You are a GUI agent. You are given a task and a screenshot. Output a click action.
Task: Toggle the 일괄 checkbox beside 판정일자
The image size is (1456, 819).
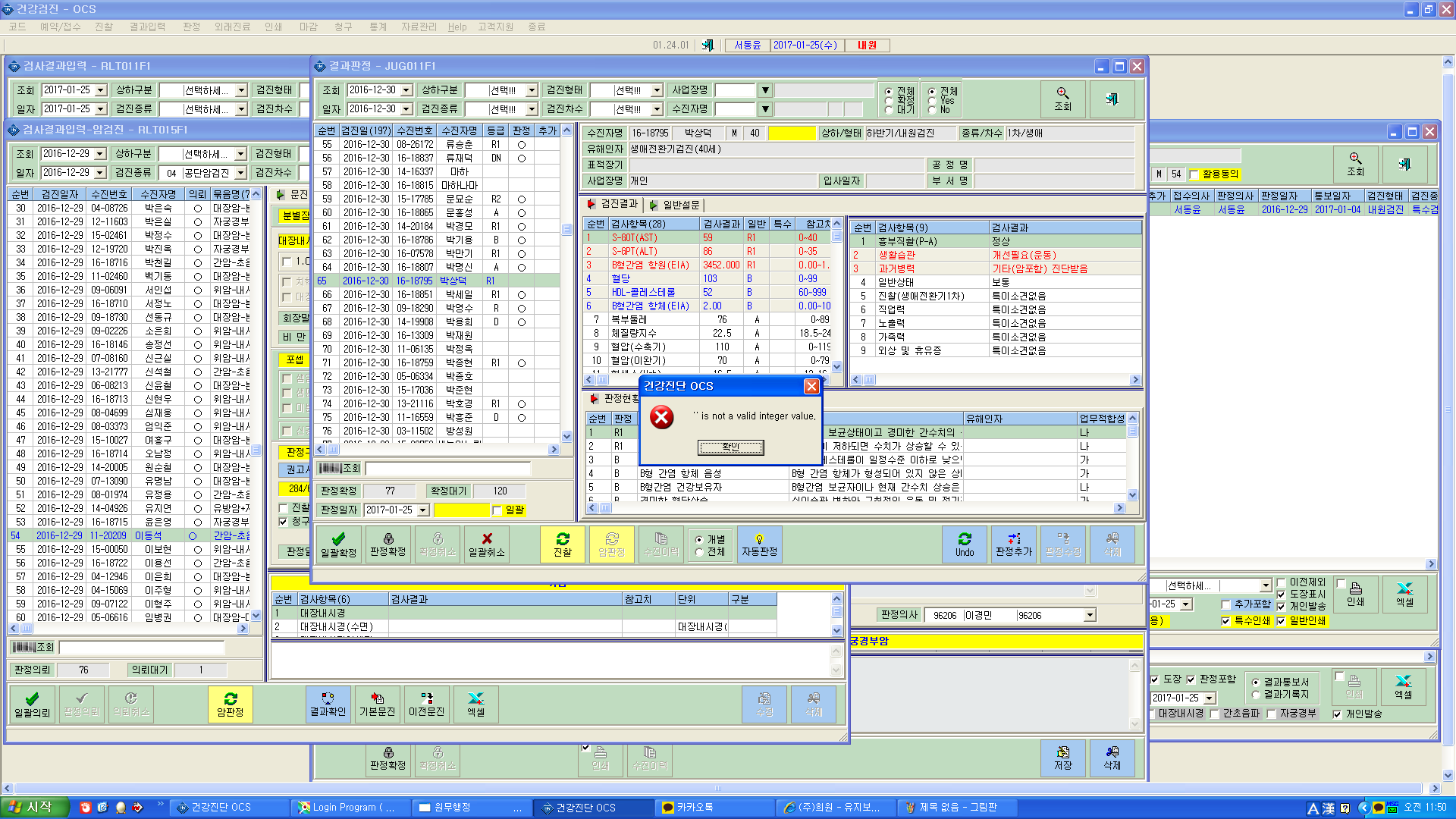point(497,510)
